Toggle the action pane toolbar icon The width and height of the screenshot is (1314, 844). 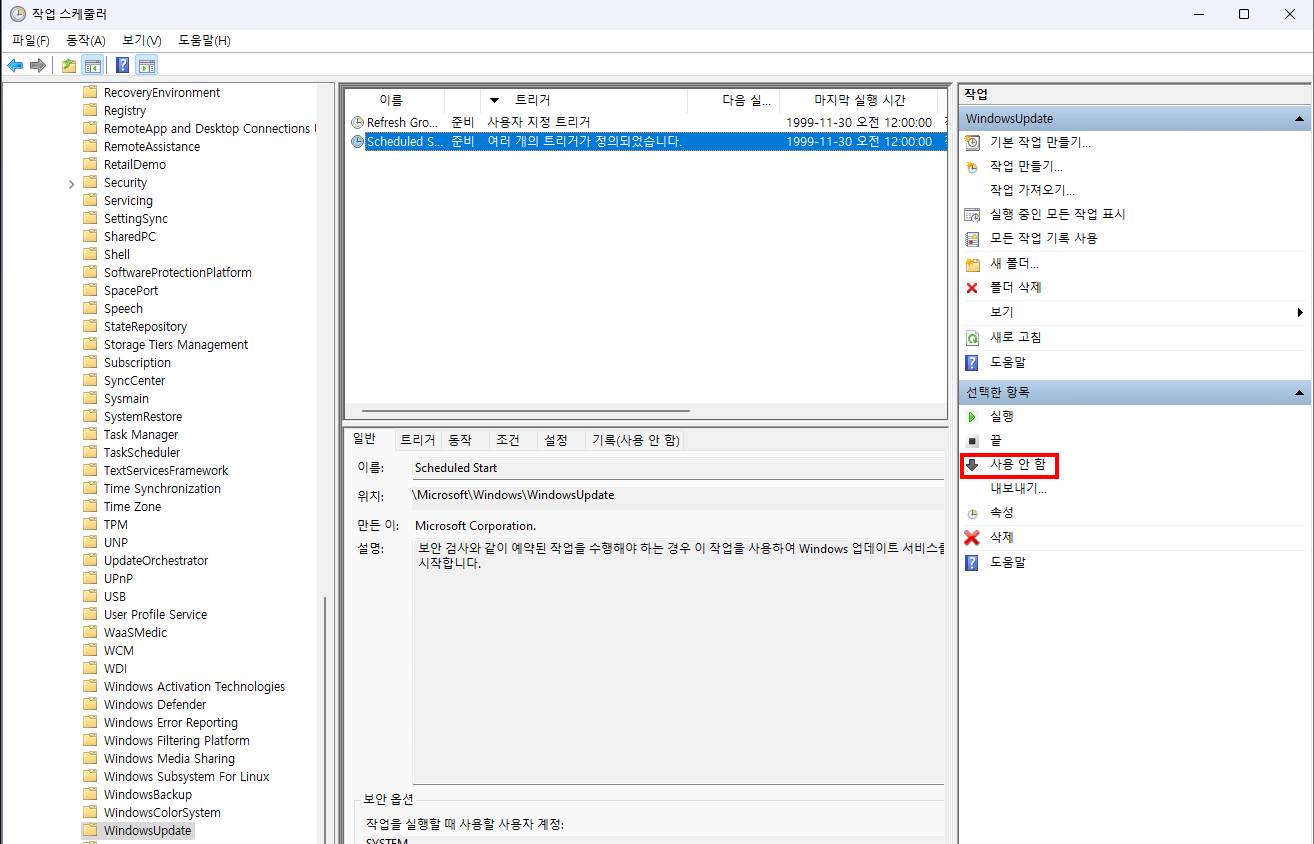[147, 66]
